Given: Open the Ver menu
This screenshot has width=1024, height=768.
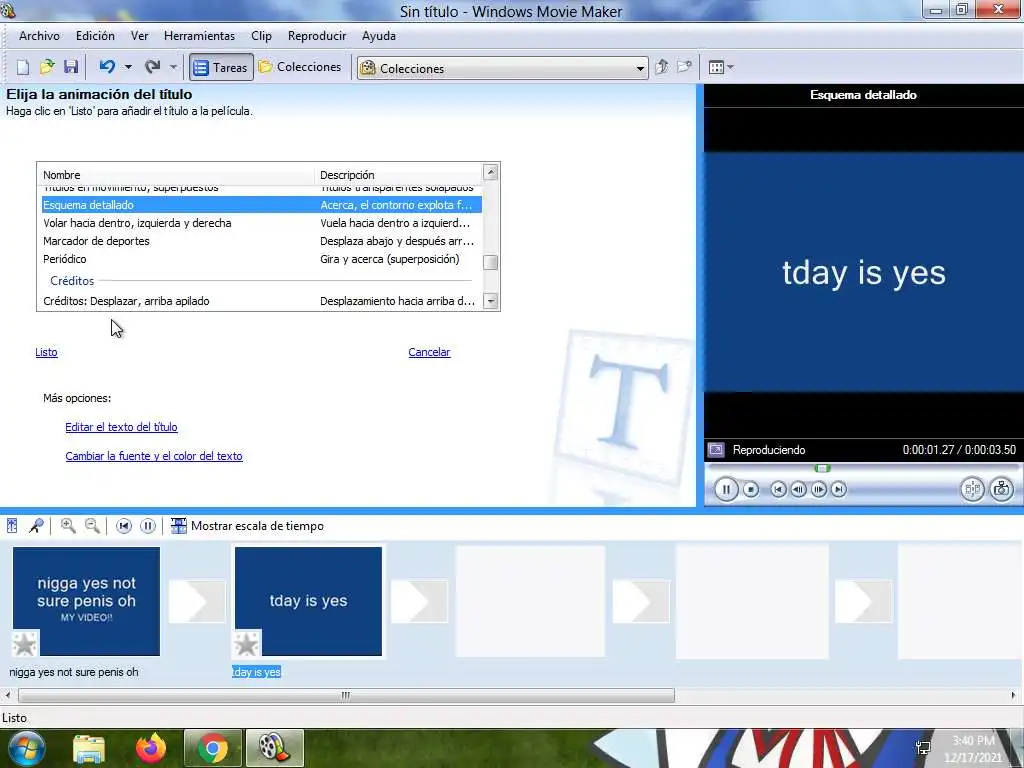Looking at the screenshot, I should coord(140,36).
